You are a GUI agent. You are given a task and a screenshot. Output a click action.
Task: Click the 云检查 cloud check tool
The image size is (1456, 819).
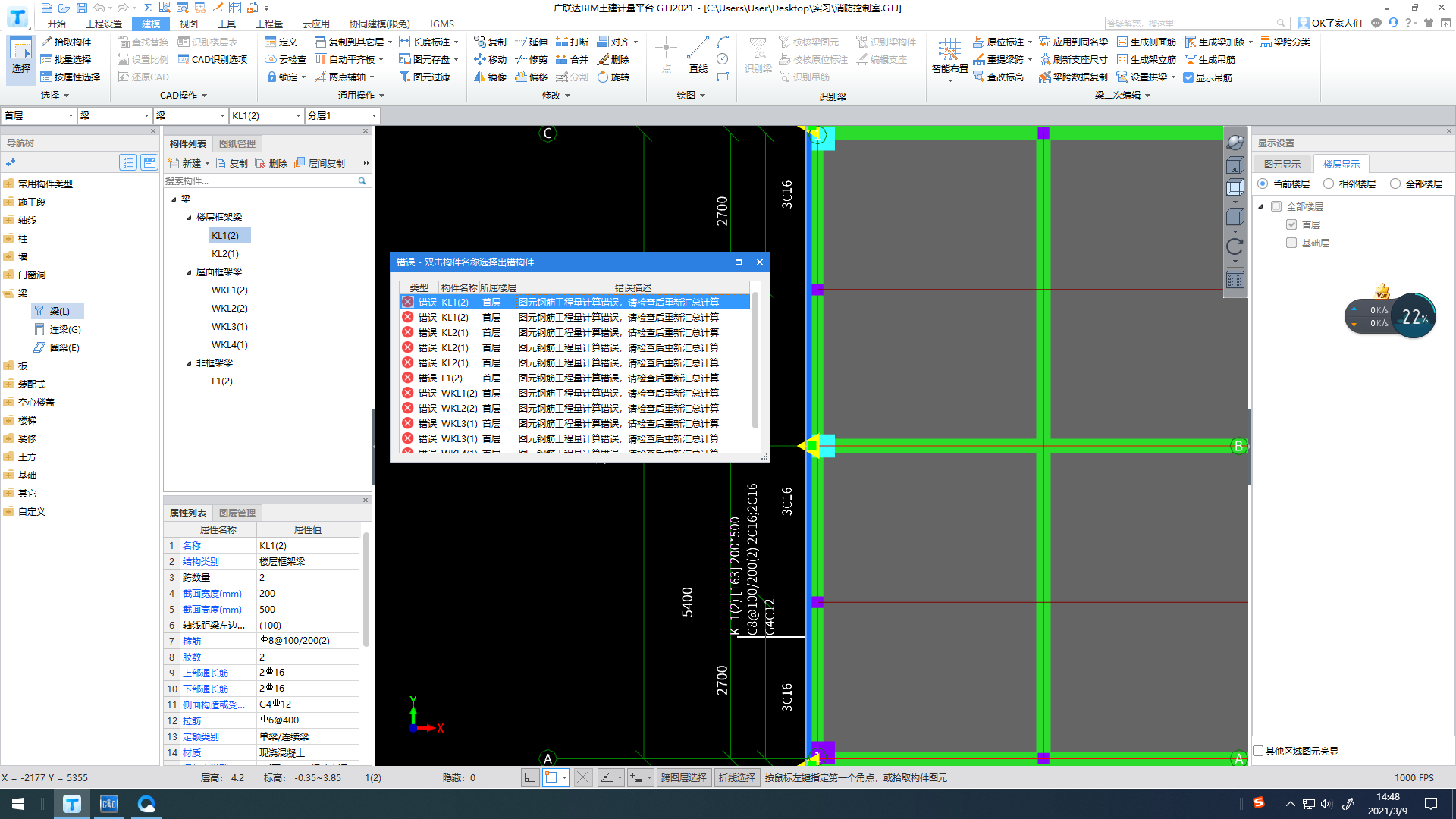point(286,59)
